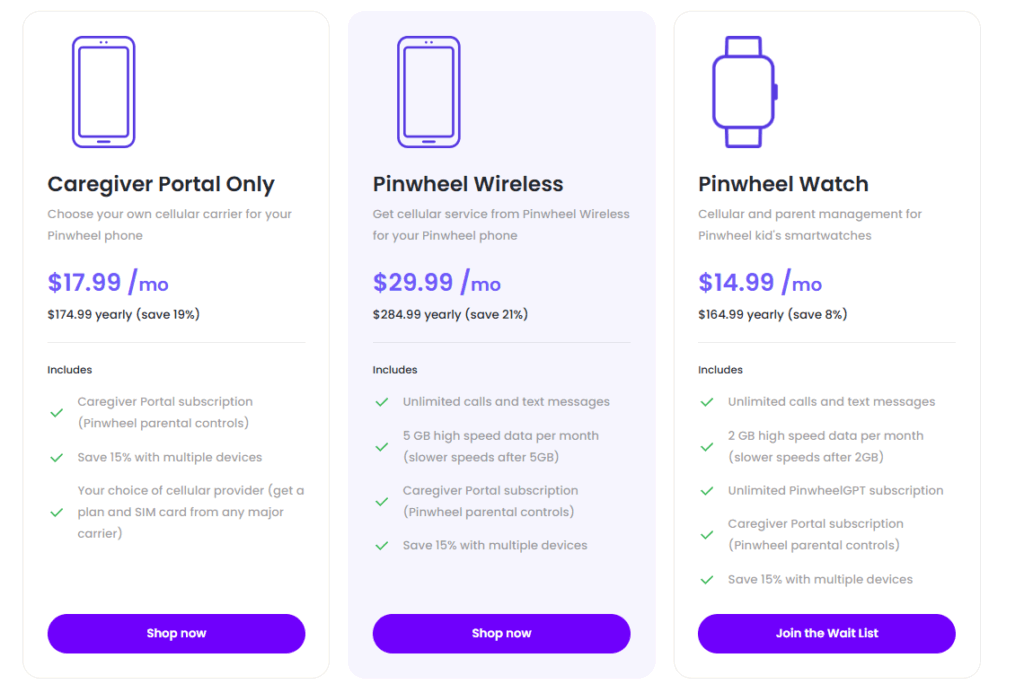Screen dimensions: 1024x684
Task: Select the Pinwheel Watch plan title
Action: point(783,184)
